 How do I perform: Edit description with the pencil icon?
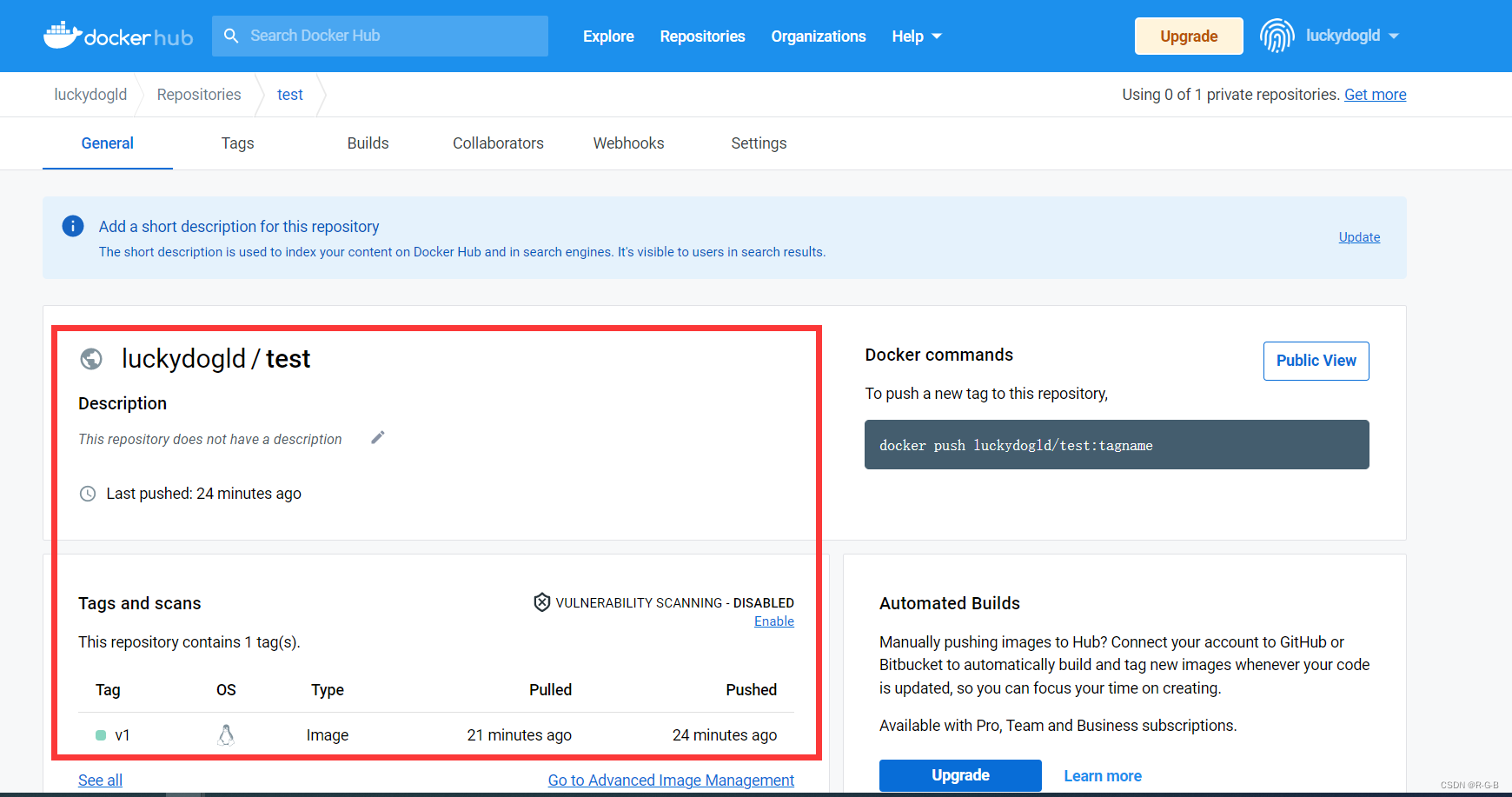click(x=377, y=437)
